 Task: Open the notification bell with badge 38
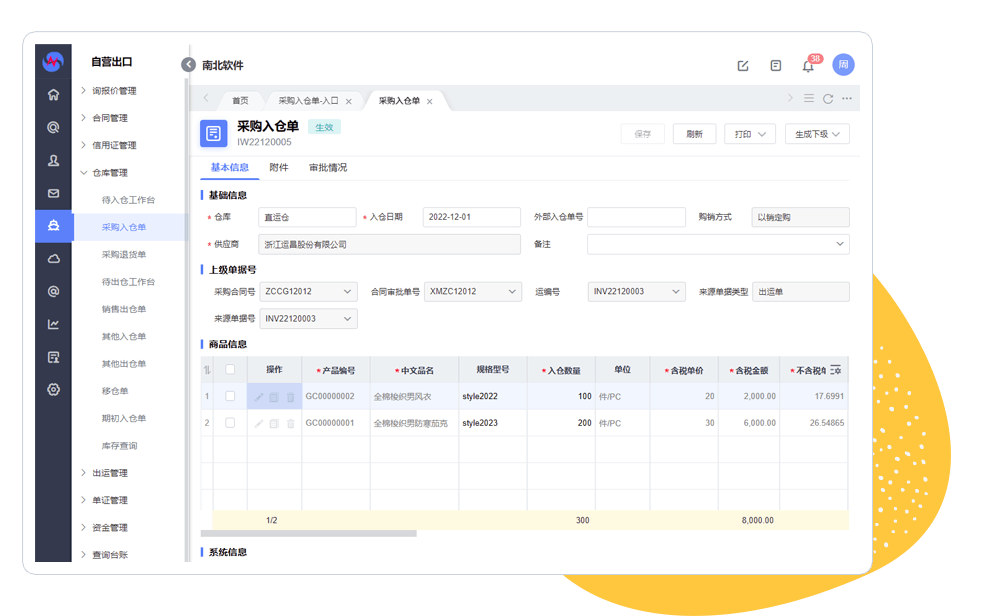tap(808, 66)
